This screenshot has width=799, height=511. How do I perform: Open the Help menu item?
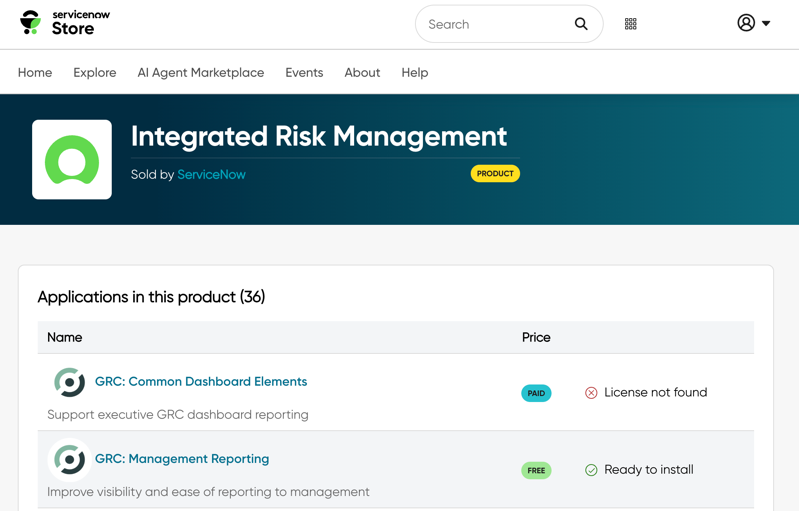tap(415, 72)
